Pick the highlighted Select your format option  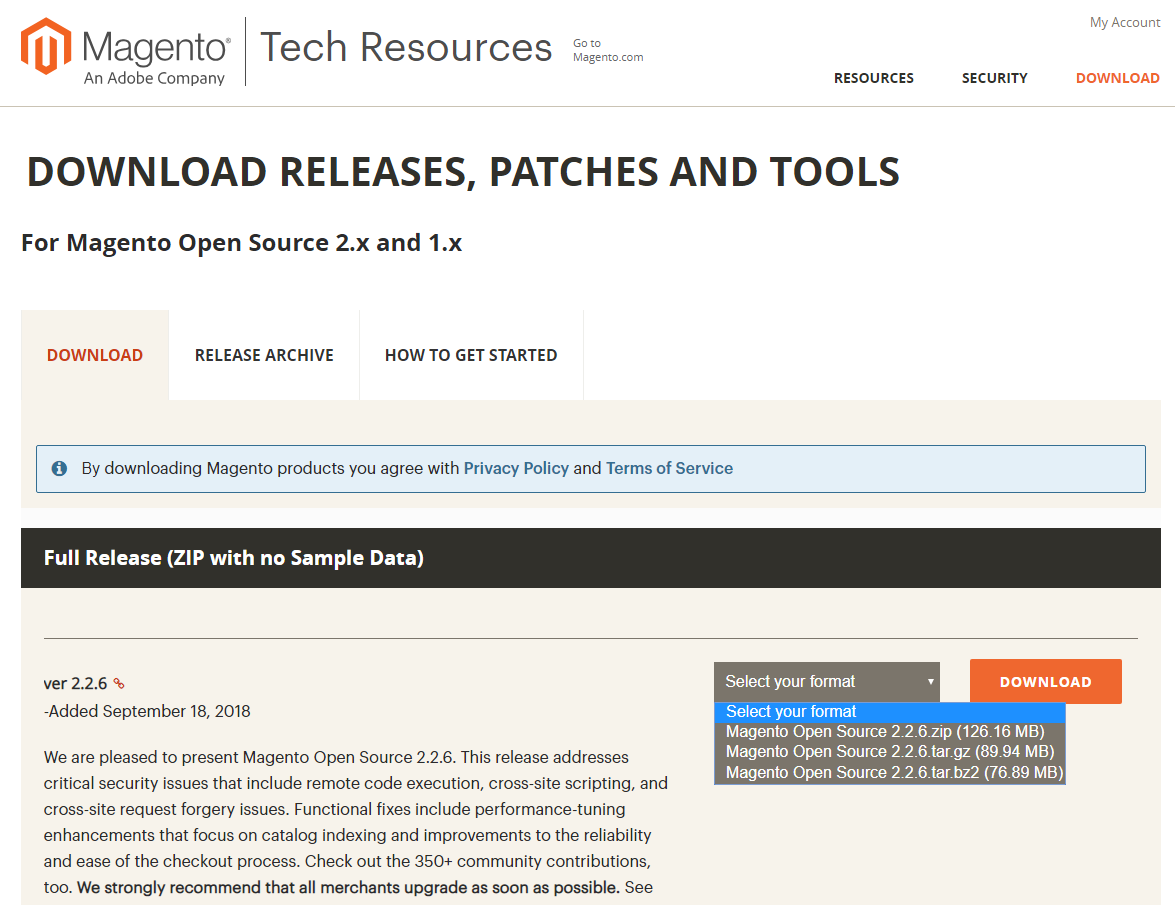[889, 712]
